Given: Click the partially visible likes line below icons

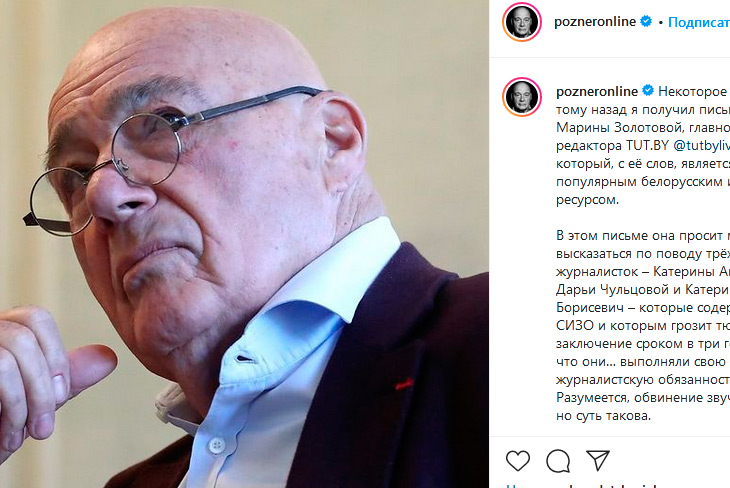Looking at the screenshot, I should [x=618, y=485].
